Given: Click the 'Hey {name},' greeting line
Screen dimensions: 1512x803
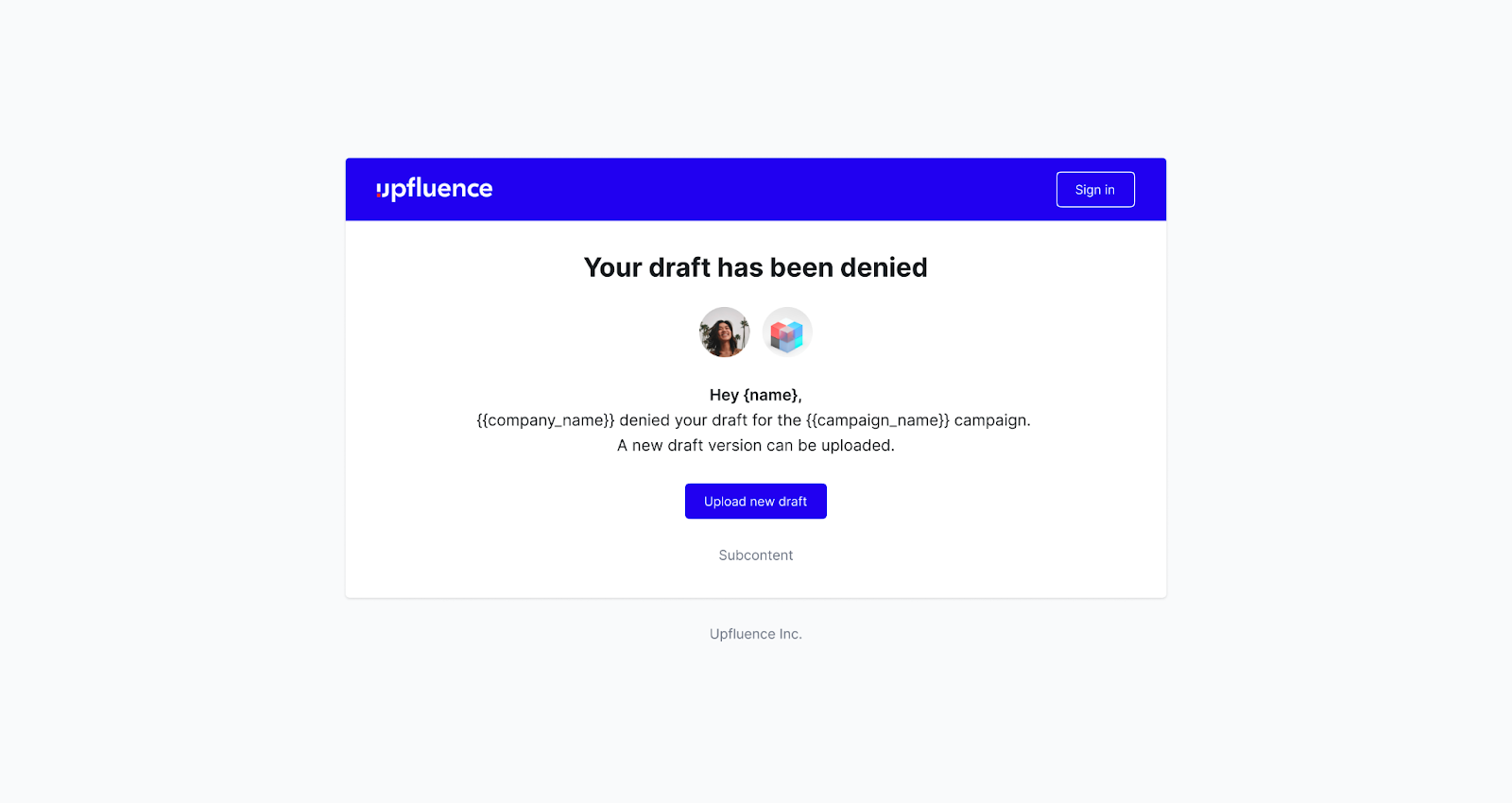Looking at the screenshot, I should [756, 395].
